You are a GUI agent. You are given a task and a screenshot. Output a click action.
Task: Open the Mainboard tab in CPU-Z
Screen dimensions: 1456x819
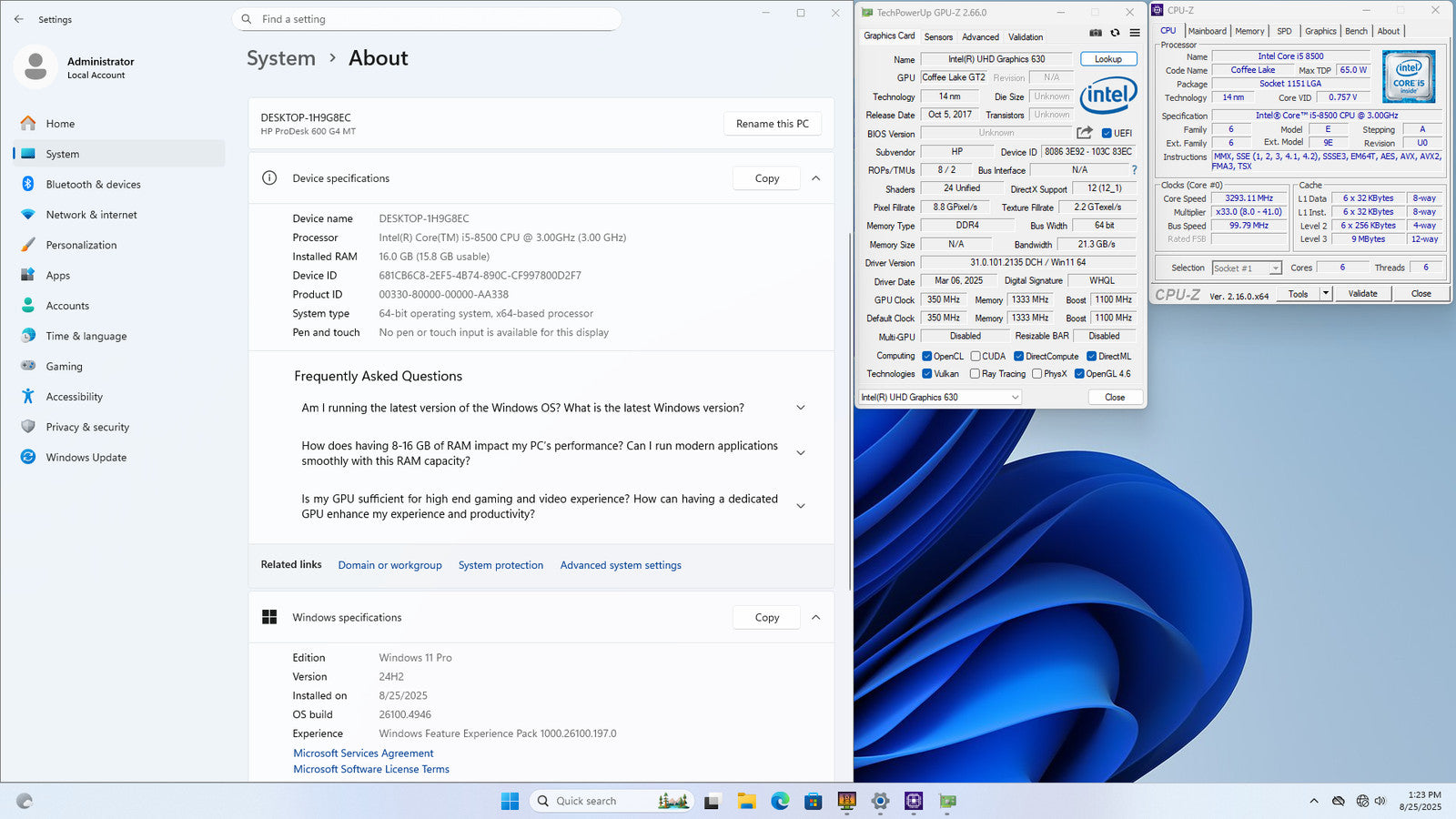pos(1207,31)
